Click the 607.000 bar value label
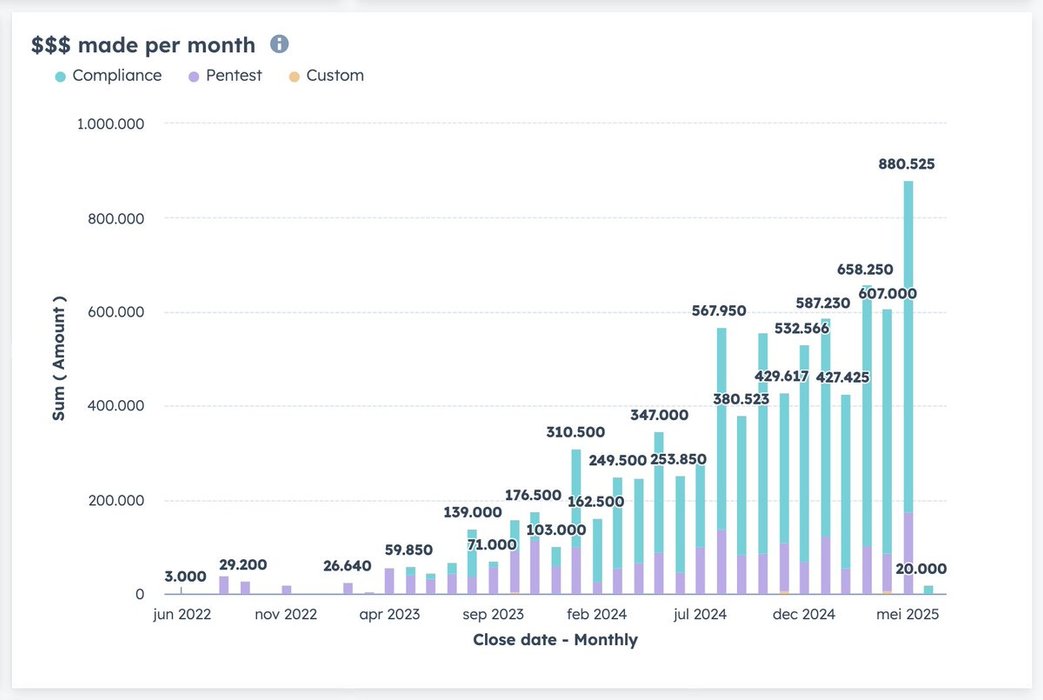 tap(887, 293)
